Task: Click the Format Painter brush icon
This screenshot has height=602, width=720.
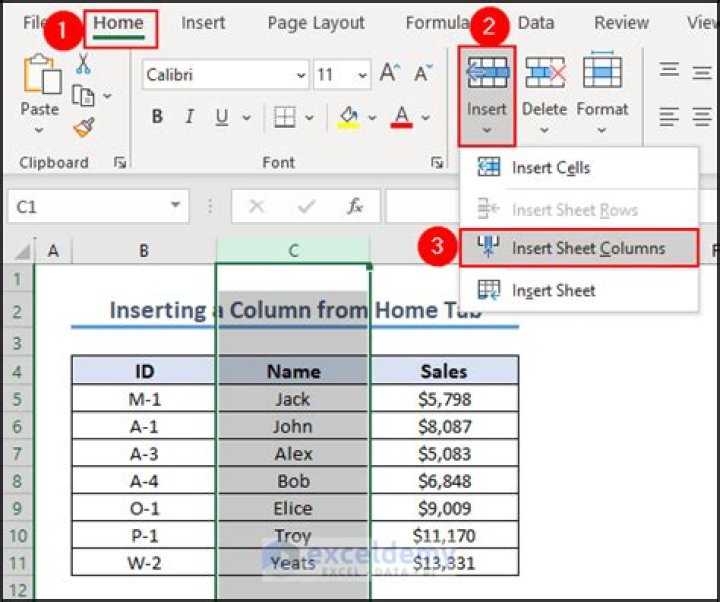Action: coord(84,128)
